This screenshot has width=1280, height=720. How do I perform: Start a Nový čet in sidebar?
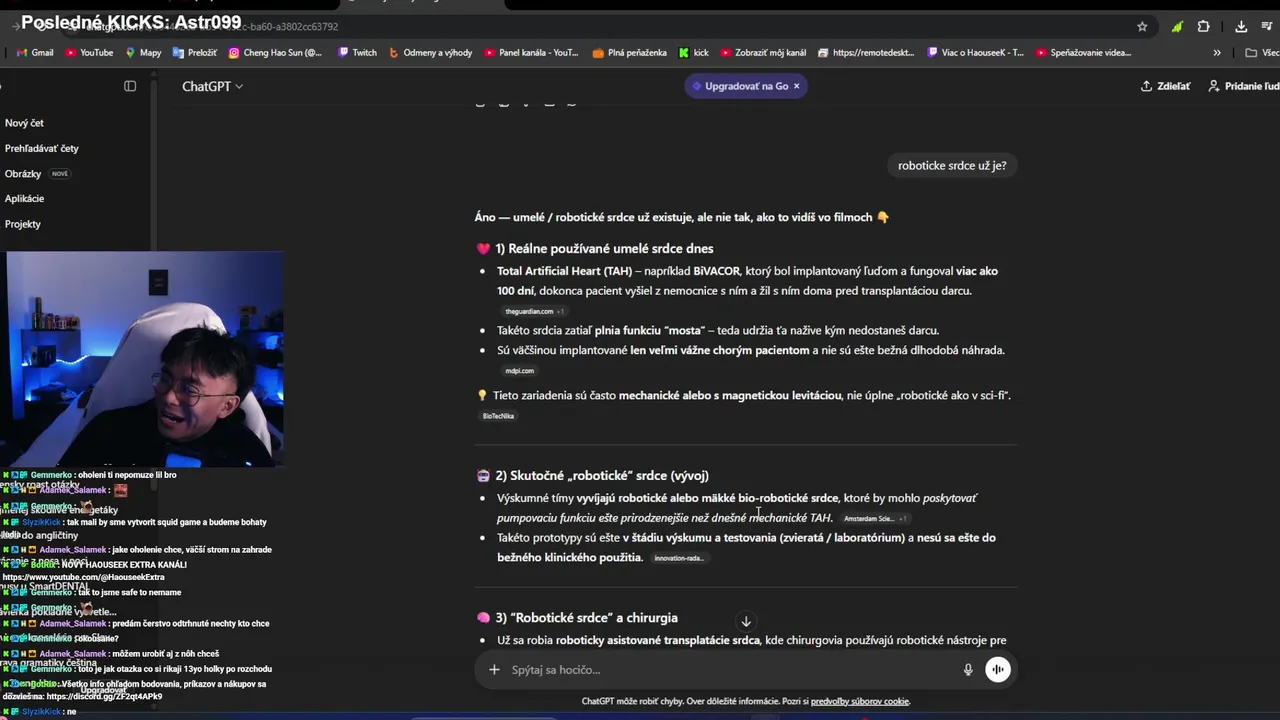coord(24,123)
